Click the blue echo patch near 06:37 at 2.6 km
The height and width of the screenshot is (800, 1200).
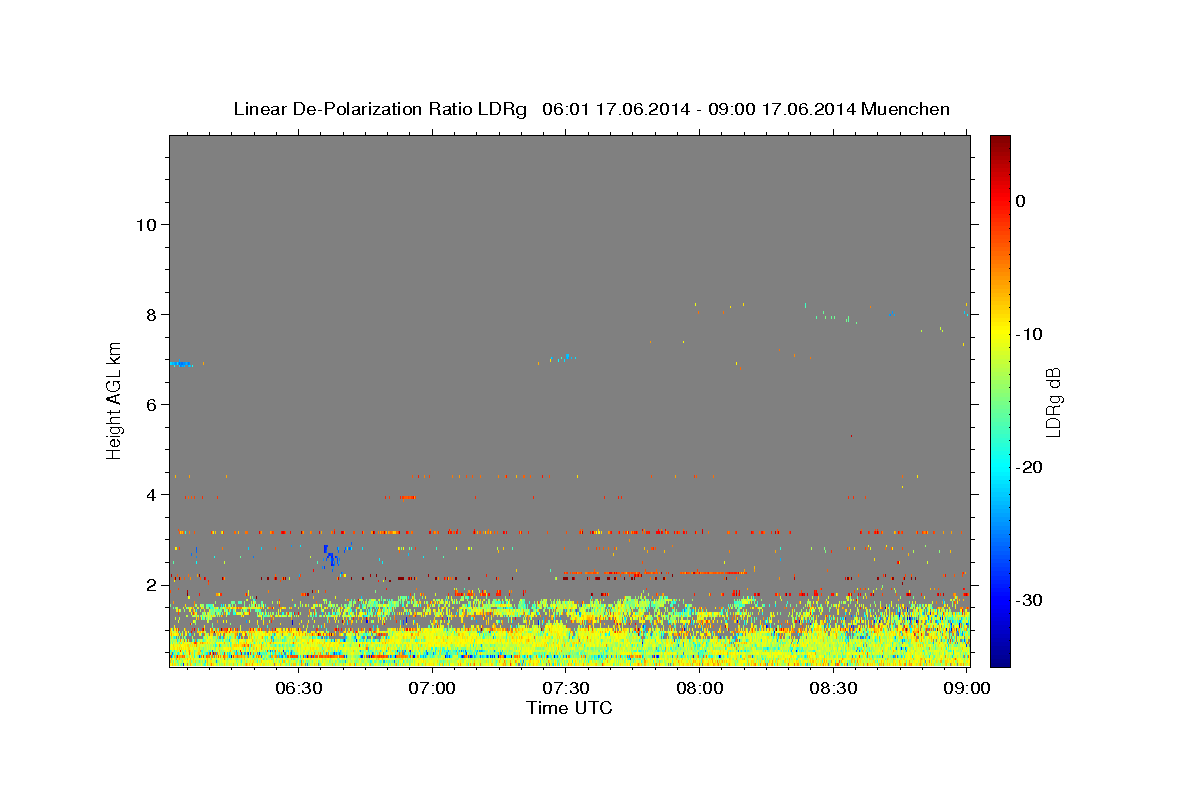pos(331,557)
